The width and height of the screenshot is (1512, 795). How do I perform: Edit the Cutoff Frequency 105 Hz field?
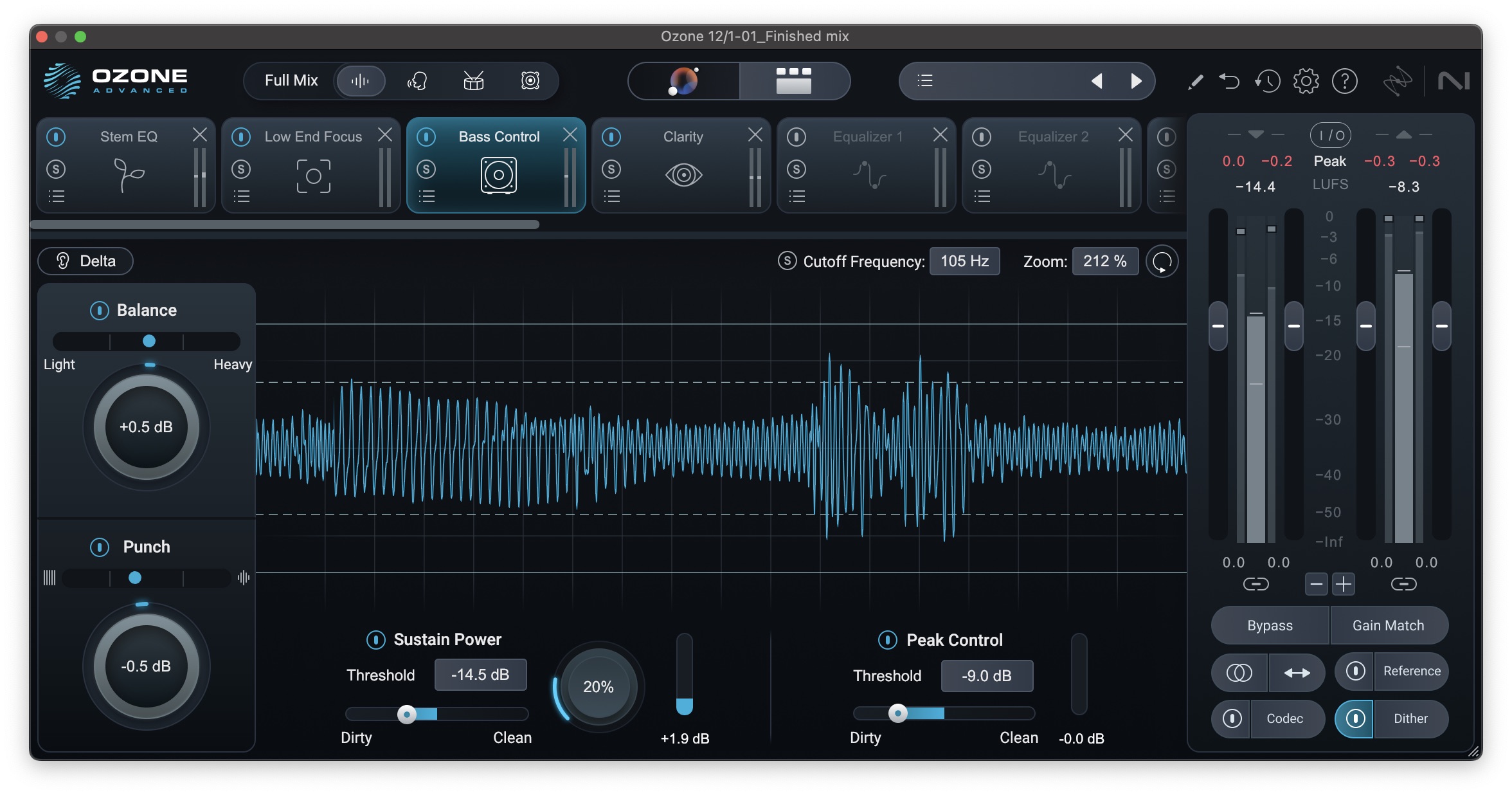coord(964,261)
